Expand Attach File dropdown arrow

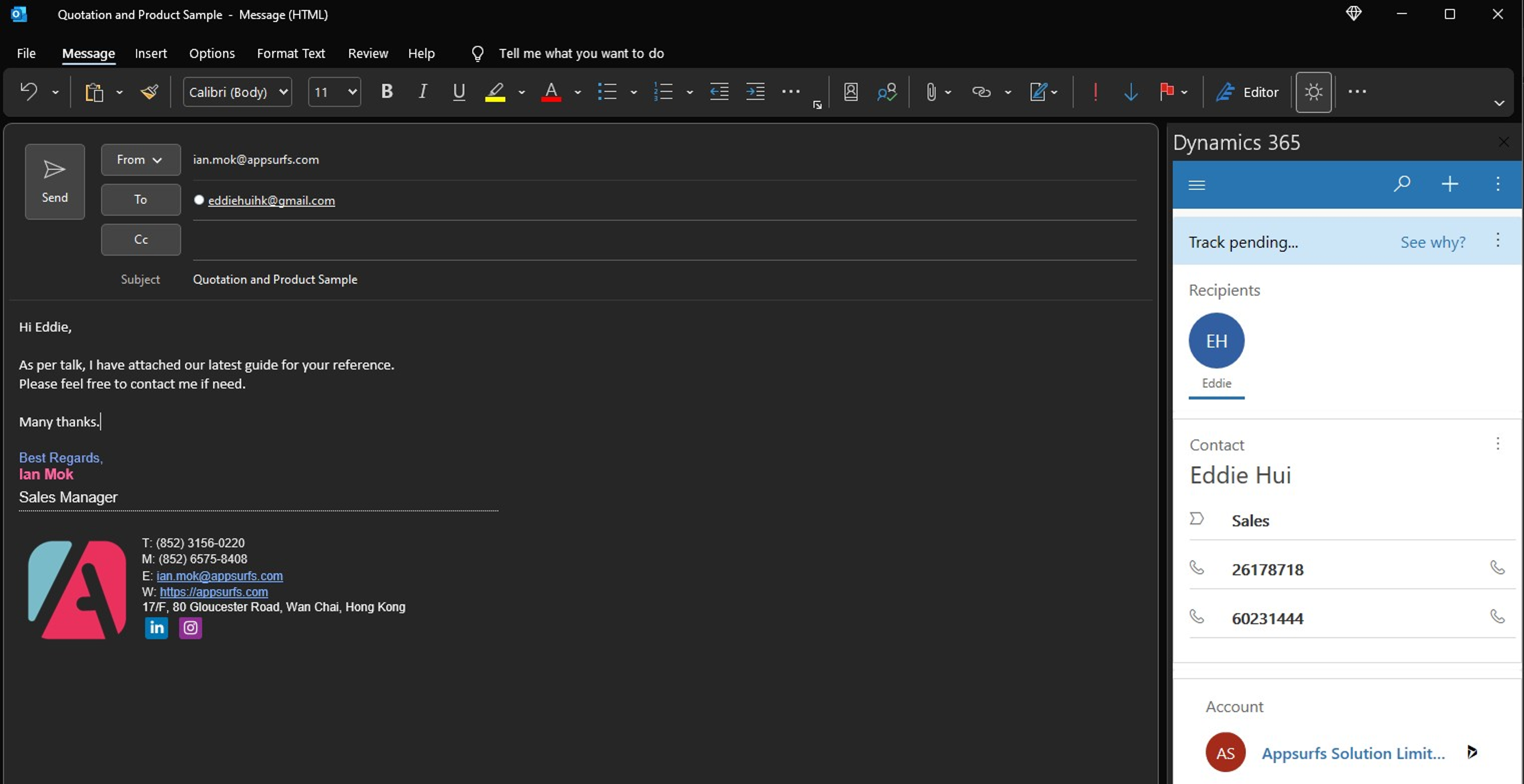pos(948,92)
